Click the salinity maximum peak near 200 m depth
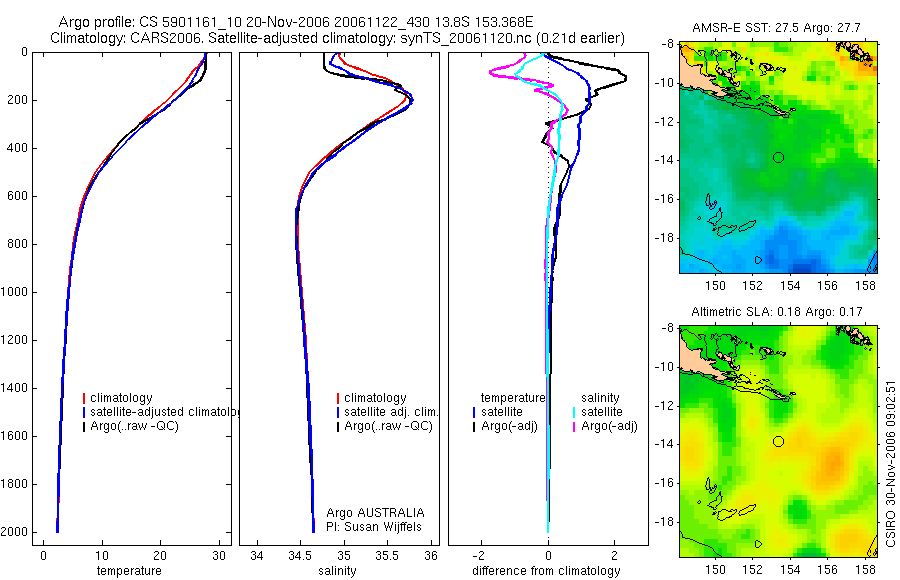The image size is (900, 580). 412,101
